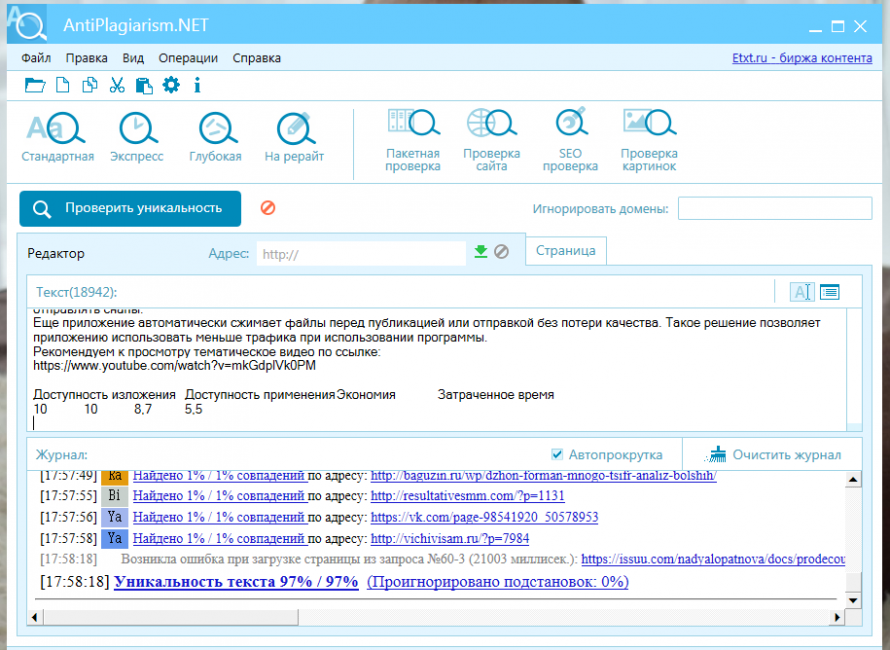Click the paste clipboard icon
Screen dimensions: 890x650
coord(144,85)
